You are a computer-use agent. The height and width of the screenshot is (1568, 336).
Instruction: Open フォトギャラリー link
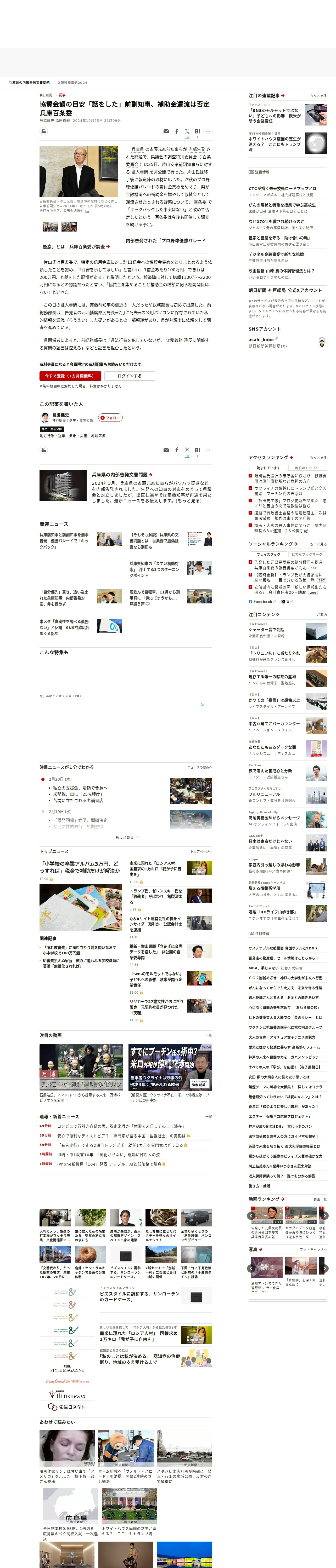313,1249
